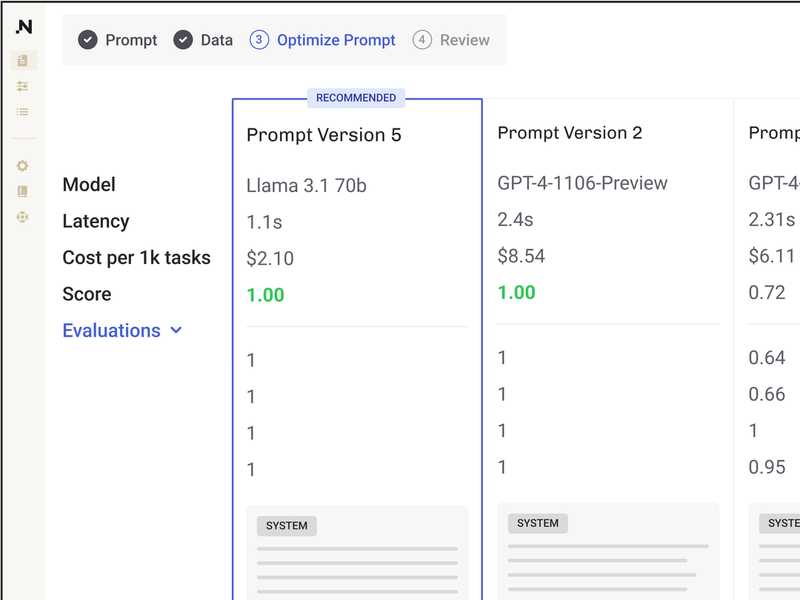Collapse the Evaluations chevron arrow

coord(176,330)
